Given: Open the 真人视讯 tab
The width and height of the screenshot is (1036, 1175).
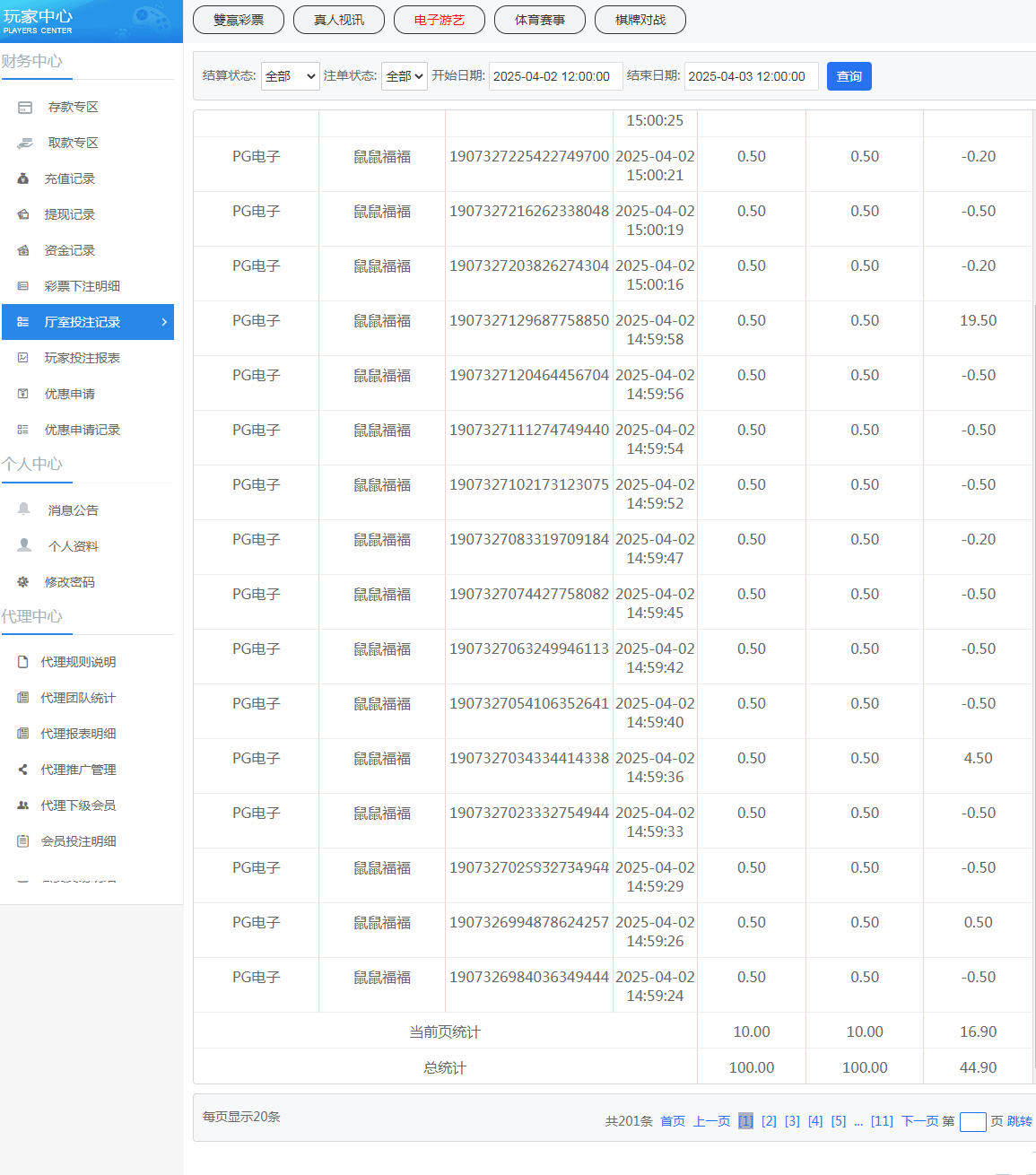Looking at the screenshot, I should (339, 20).
